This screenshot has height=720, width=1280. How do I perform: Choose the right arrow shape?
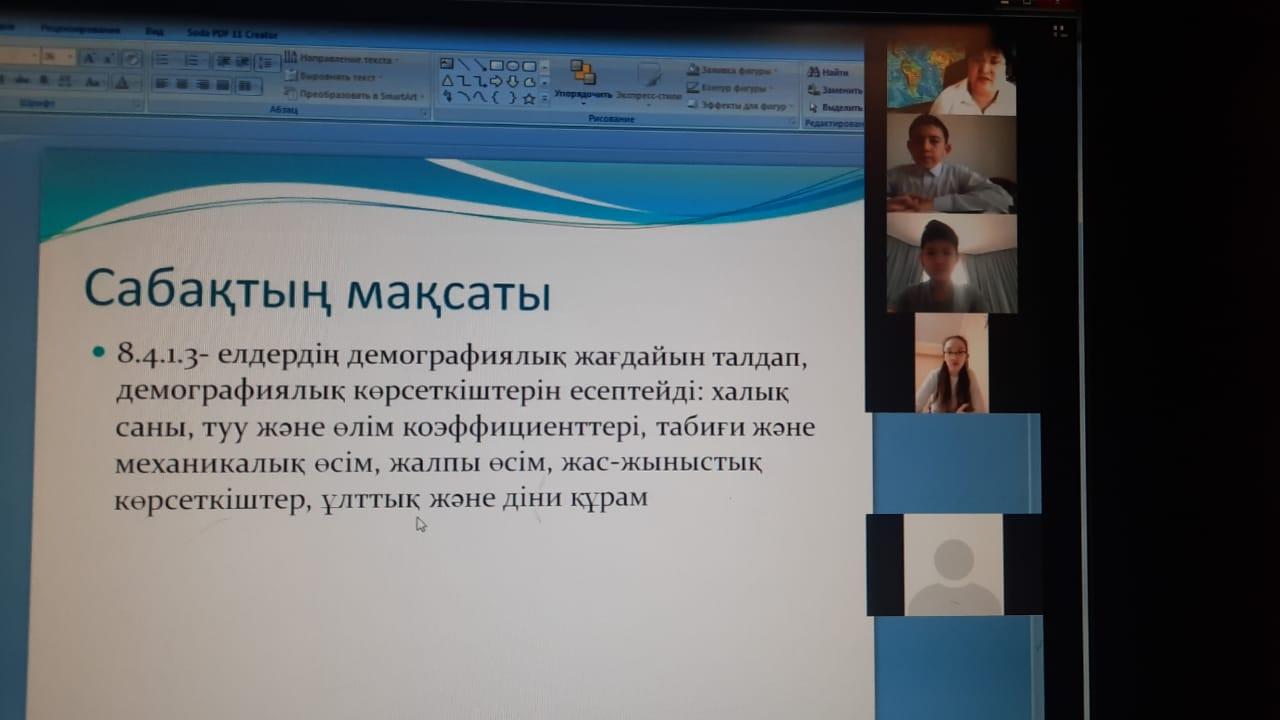point(497,82)
